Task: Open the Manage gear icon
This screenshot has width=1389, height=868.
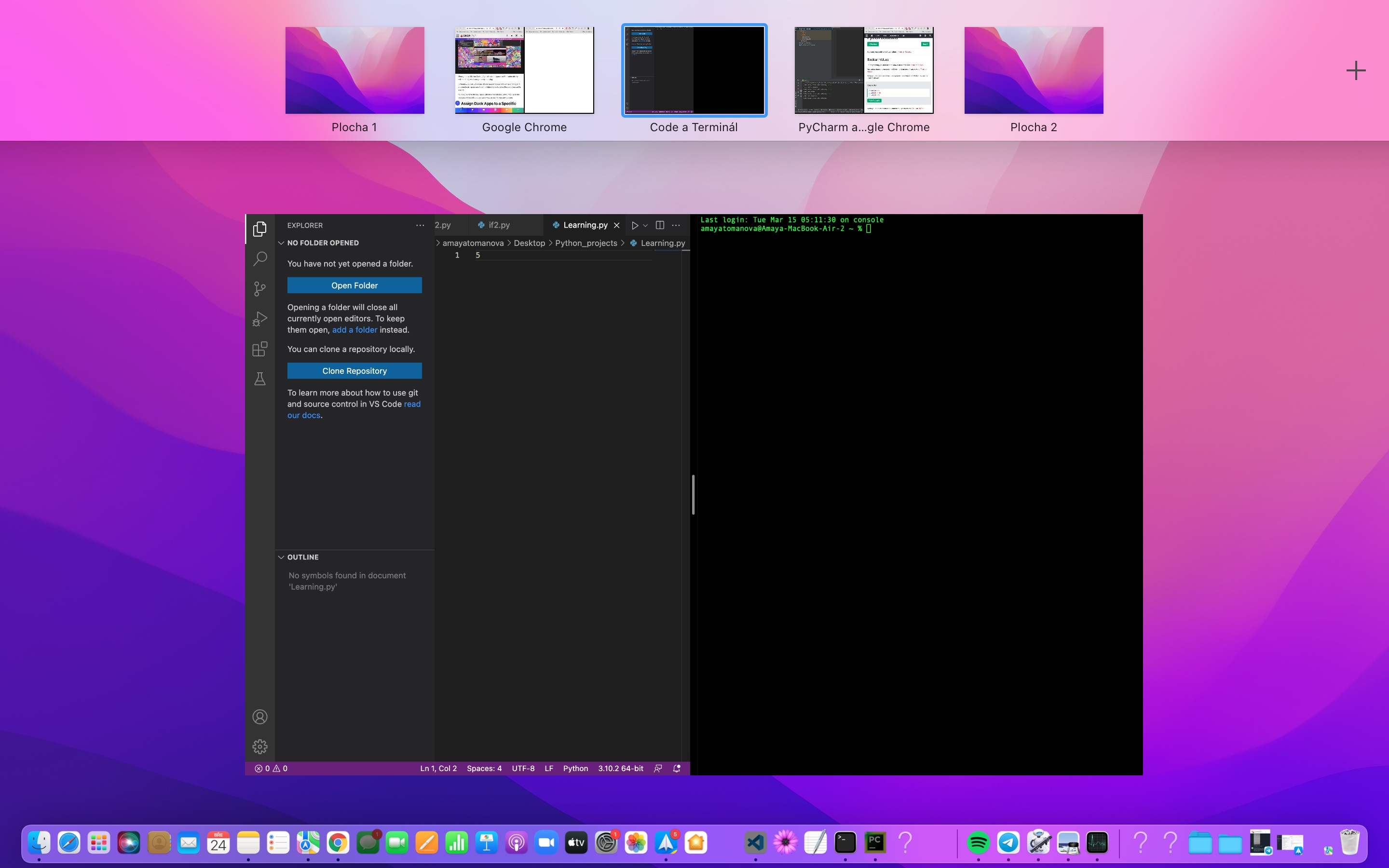Action: tap(260, 746)
